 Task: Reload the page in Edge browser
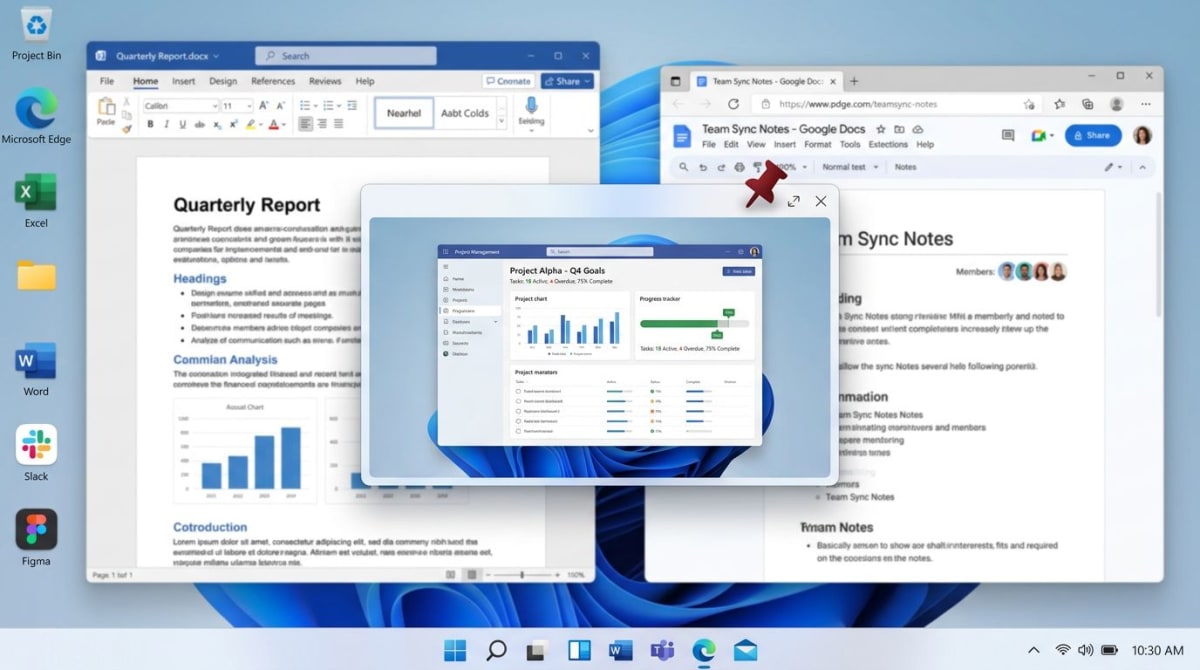733,104
